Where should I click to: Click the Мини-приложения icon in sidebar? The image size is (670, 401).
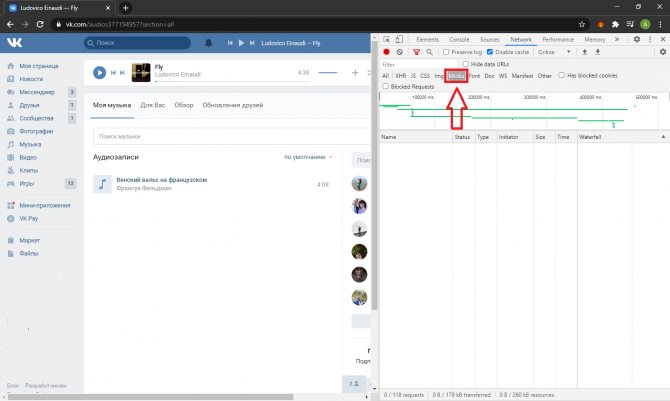[x=11, y=205]
